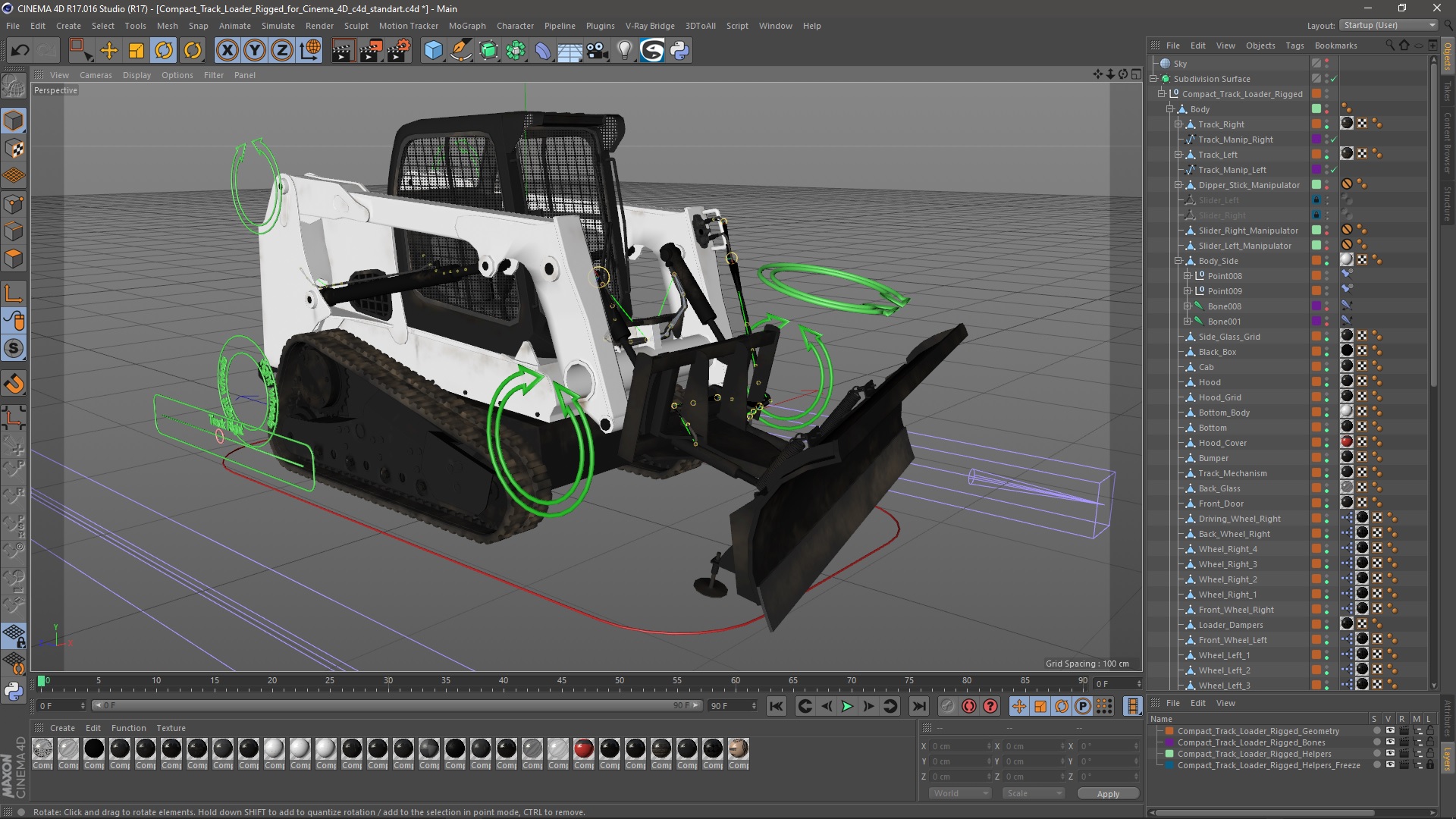This screenshot has height=819, width=1456.
Task: Click the layer color swatch of Body
Action: click(x=1316, y=109)
